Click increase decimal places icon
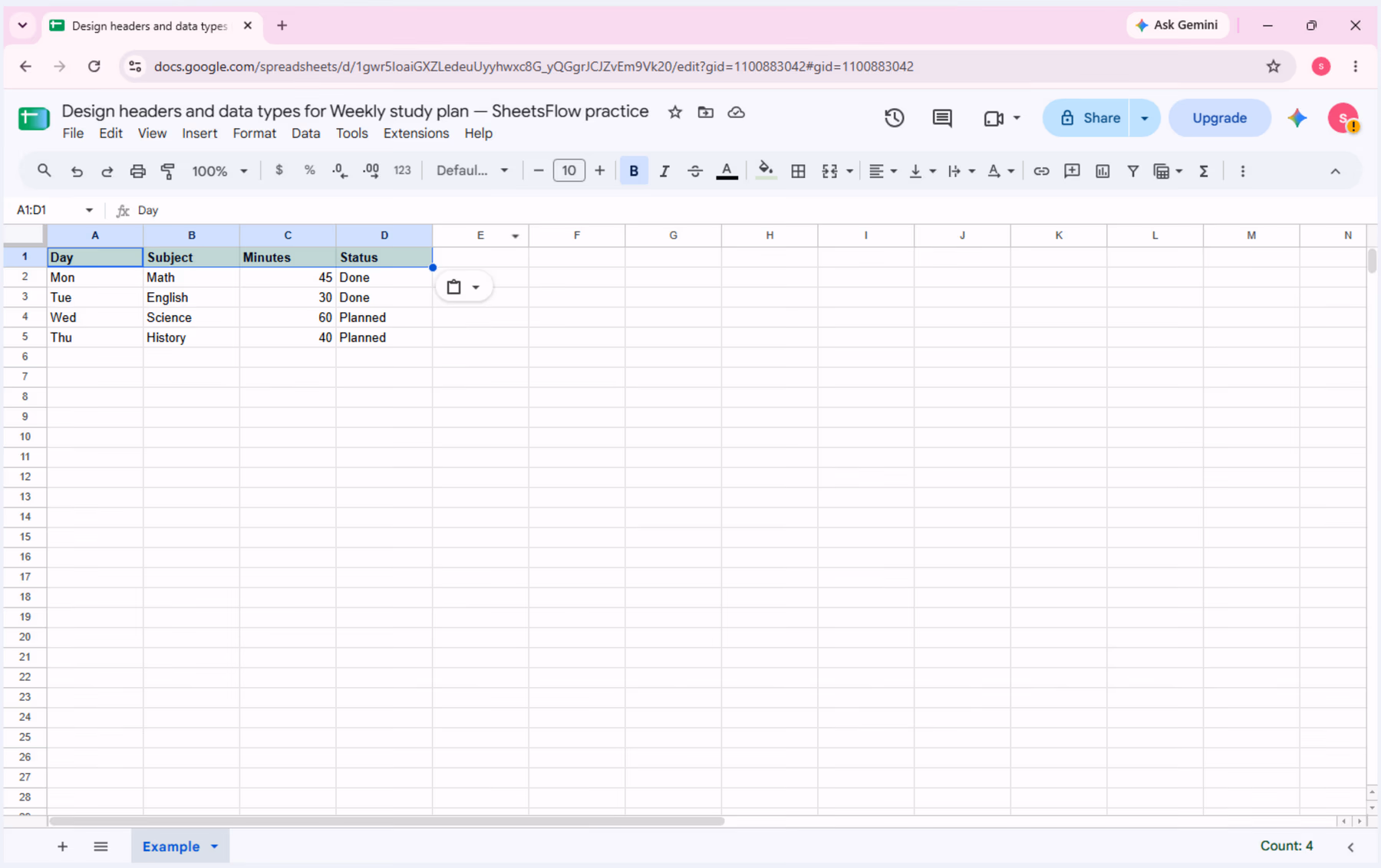 click(x=371, y=171)
